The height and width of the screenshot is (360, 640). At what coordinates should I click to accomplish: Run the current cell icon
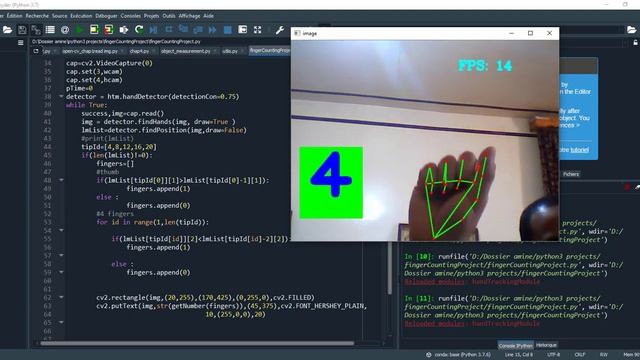click(x=94, y=29)
